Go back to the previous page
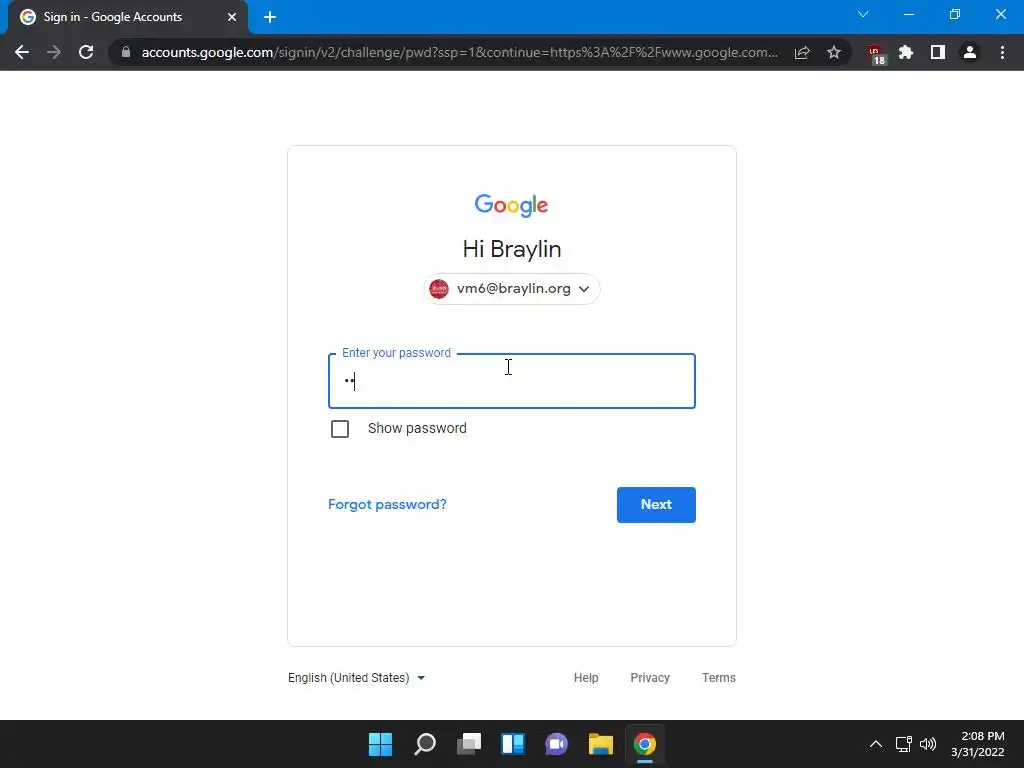1024x768 pixels. (22, 52)
